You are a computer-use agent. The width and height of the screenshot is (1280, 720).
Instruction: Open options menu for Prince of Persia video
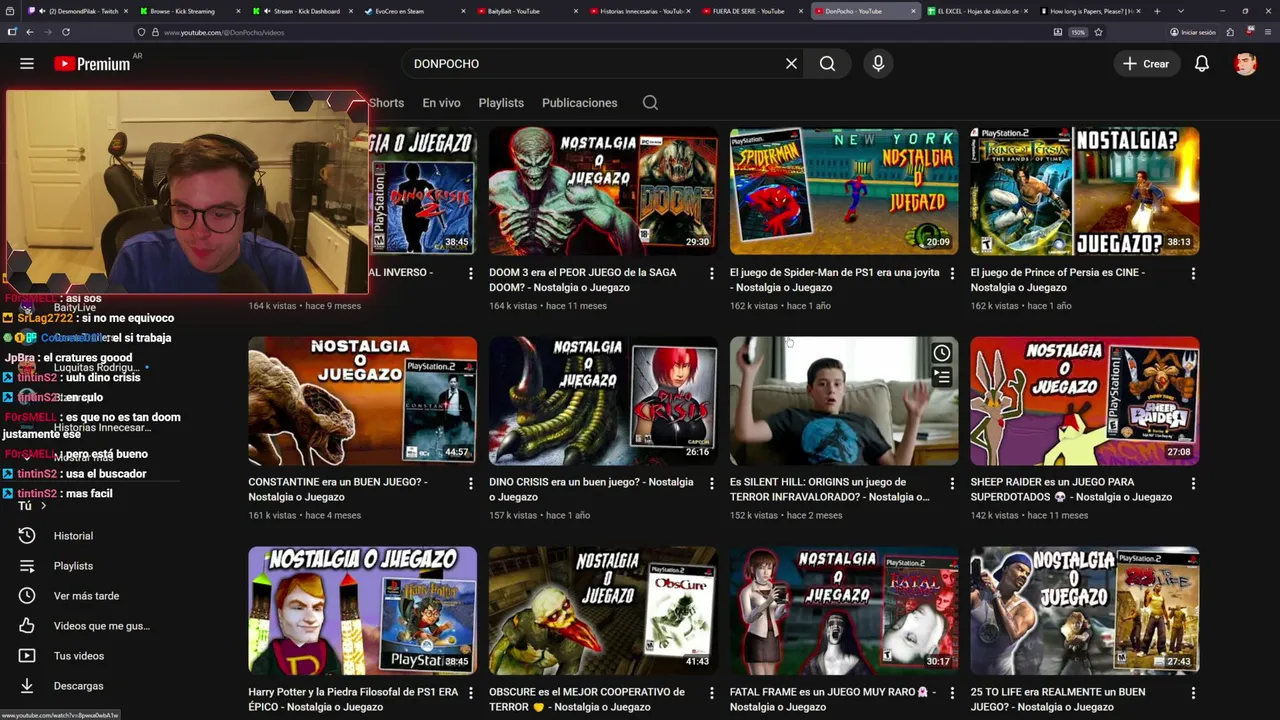[x=1193, y=273]
